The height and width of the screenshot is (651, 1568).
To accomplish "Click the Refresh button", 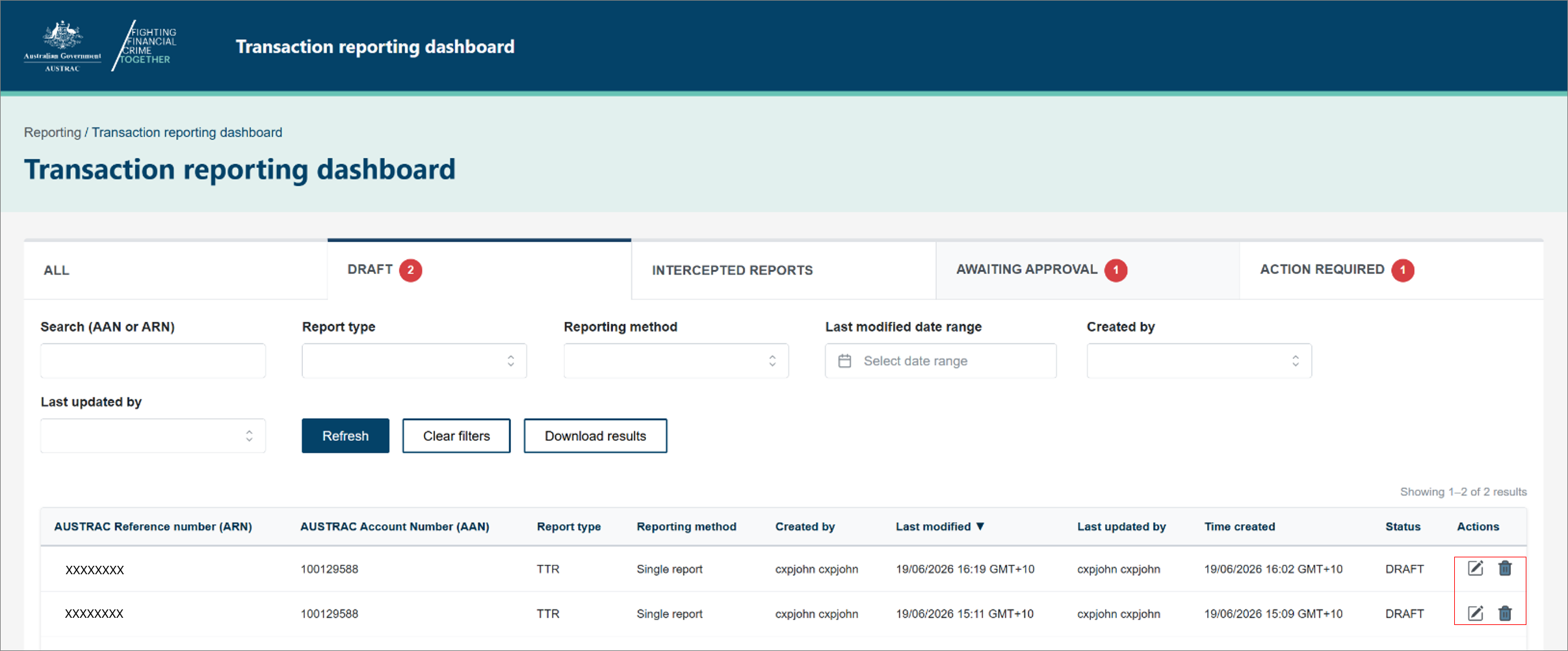I will (345, 436).
